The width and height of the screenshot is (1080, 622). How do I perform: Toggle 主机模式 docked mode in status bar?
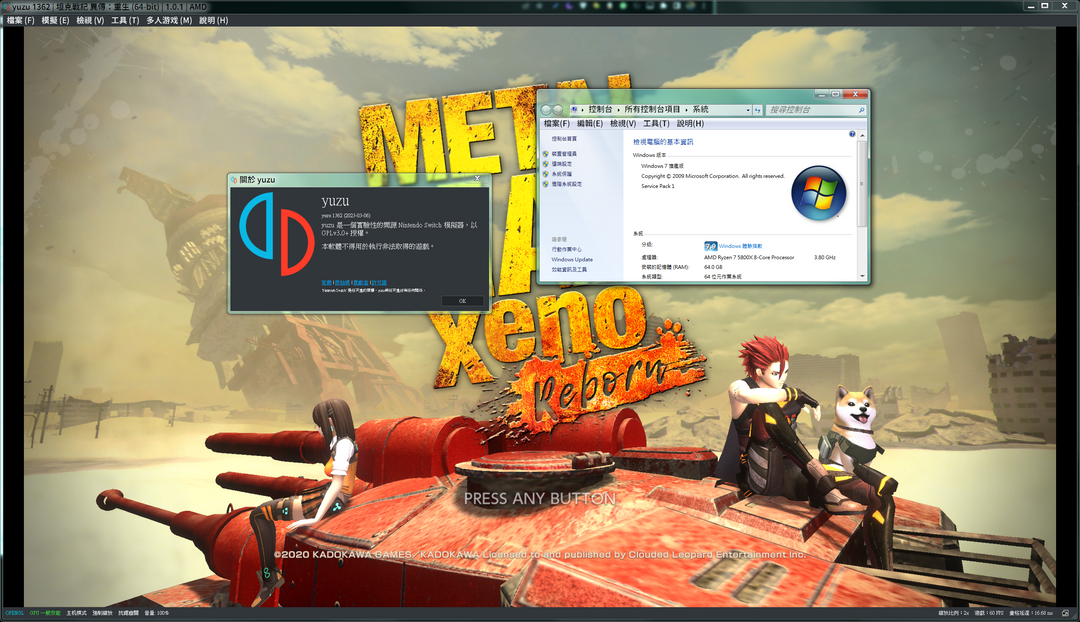coord(76,613)
